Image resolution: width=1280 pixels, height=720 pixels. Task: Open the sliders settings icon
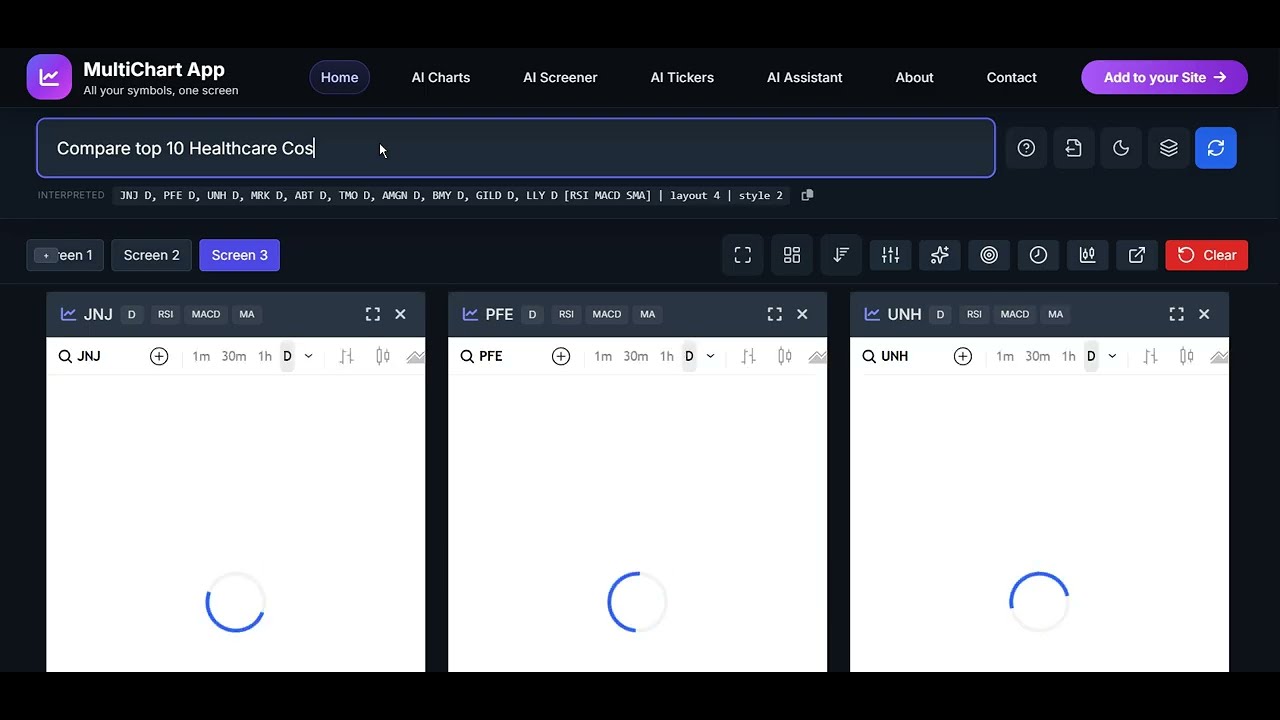tap(890, 255)
